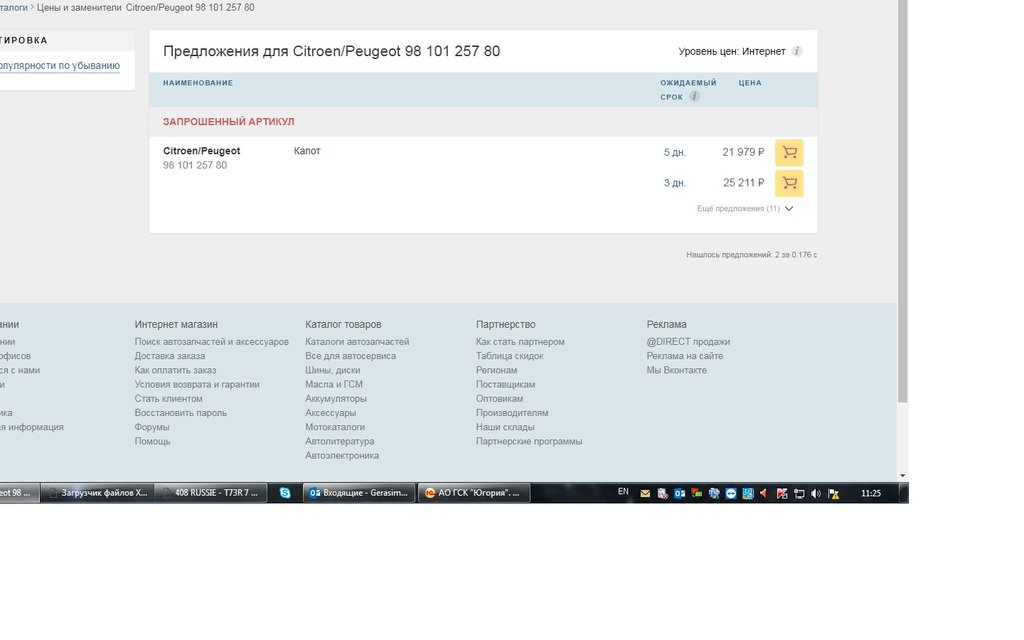Open the envelope mail tray icon
Viewport: 1024px width, 640px height.
(645, 494)
